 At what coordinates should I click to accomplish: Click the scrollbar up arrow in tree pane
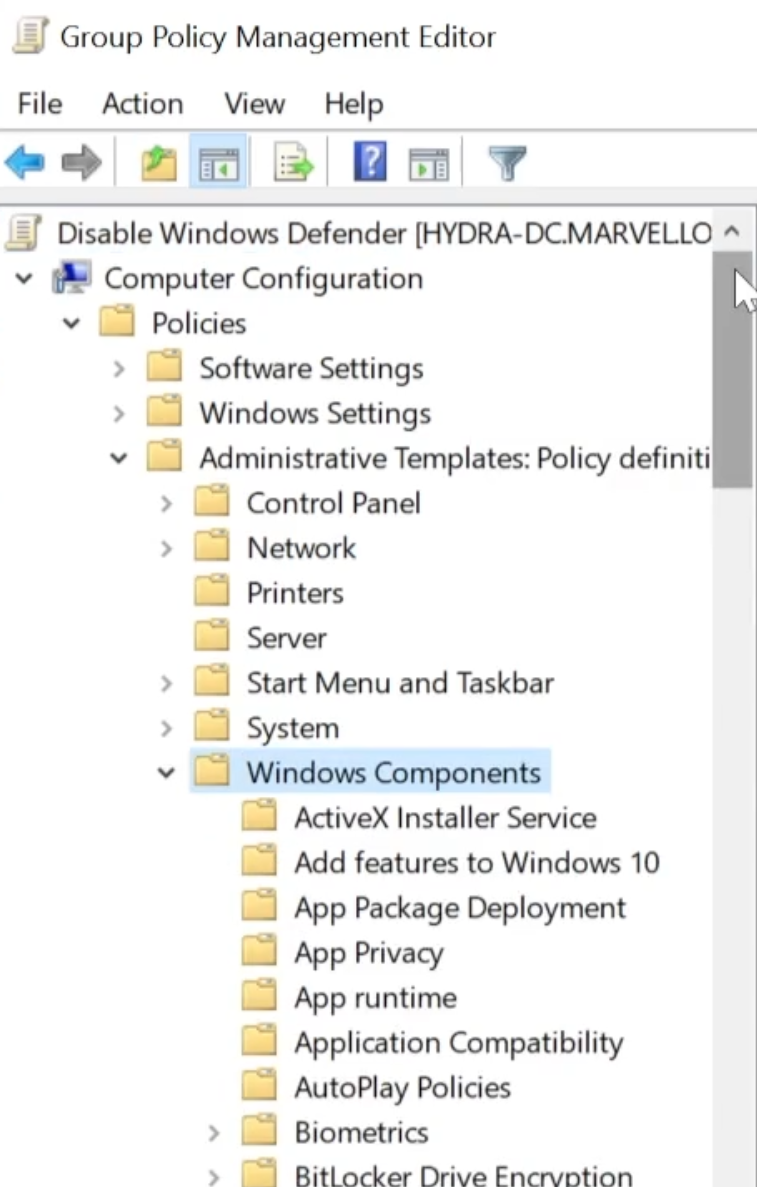coord(732,233)
